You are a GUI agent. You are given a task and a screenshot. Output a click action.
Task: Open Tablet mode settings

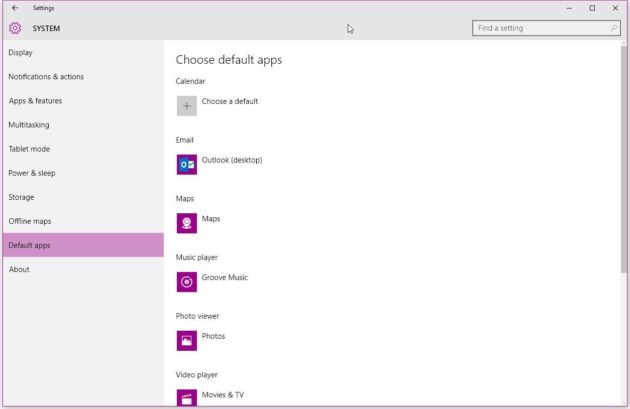[83, 149]
